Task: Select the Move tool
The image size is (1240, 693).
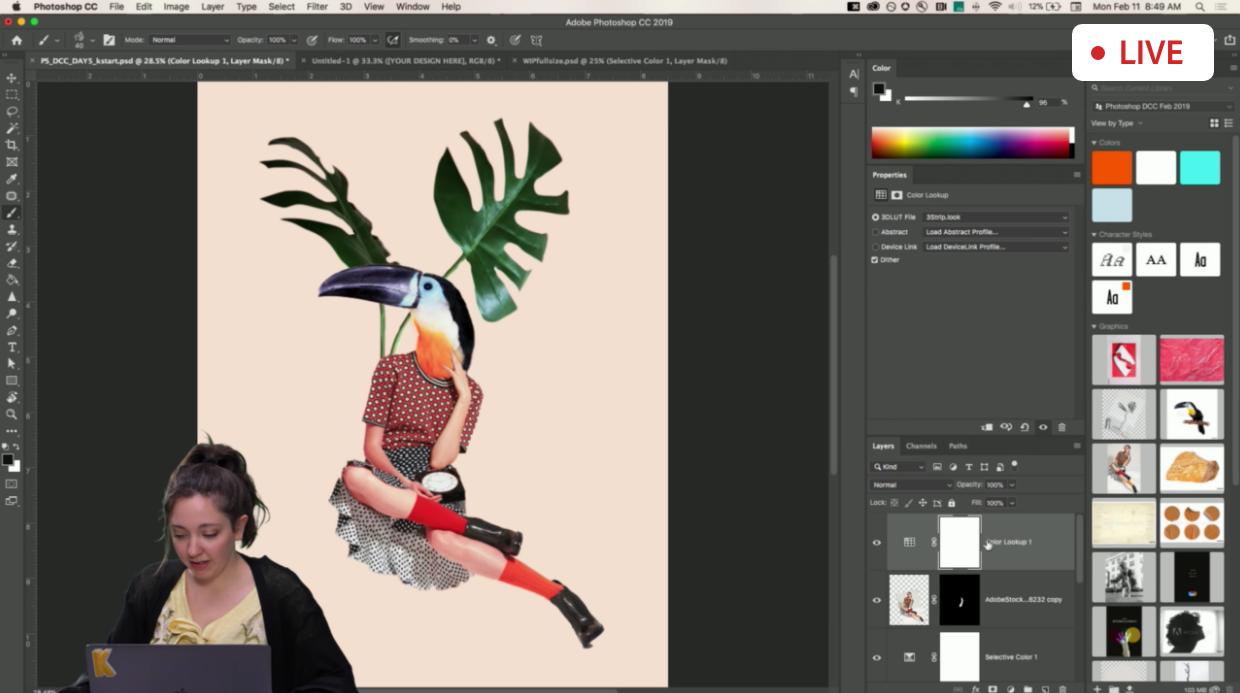Action: click(12, 78)
